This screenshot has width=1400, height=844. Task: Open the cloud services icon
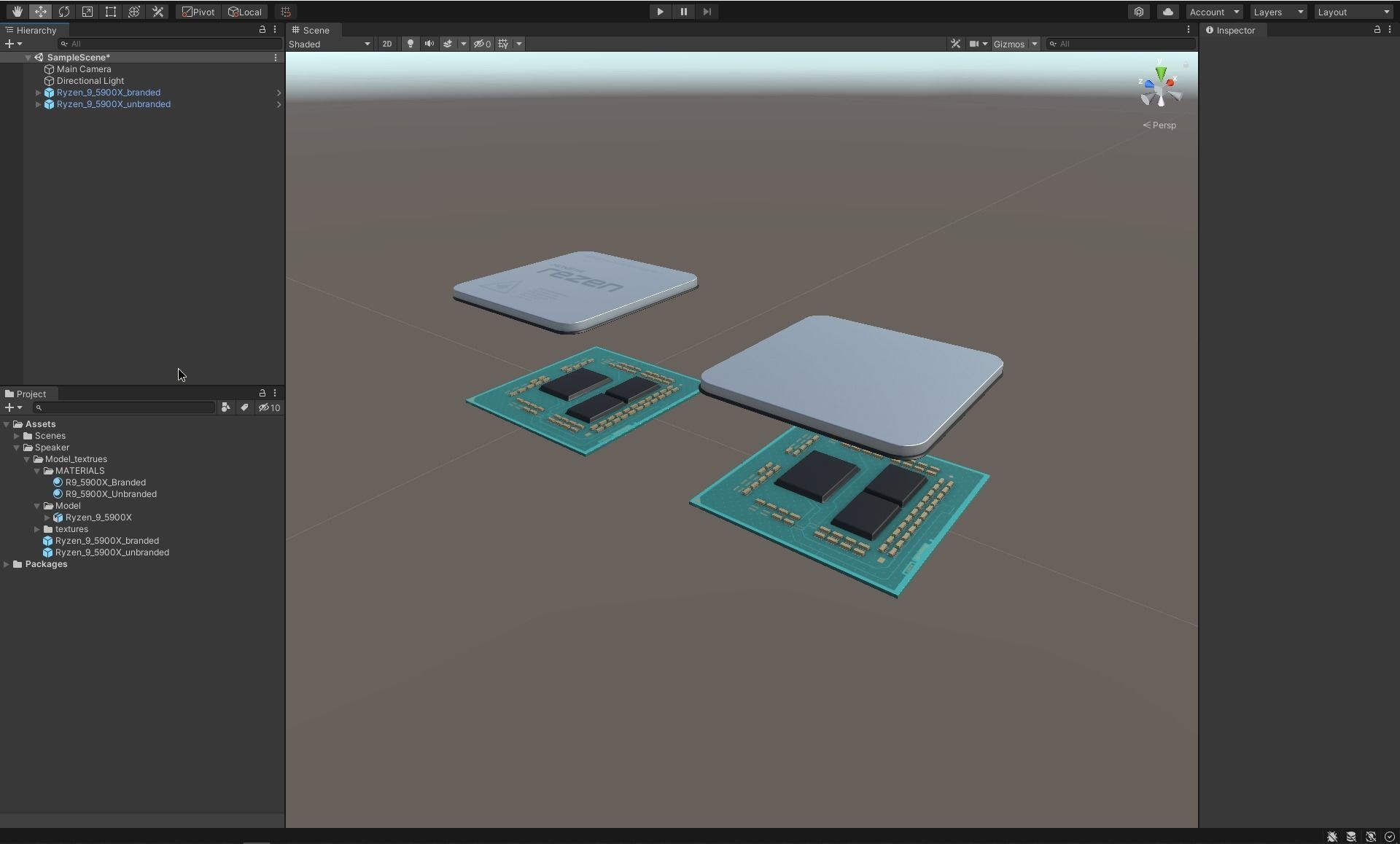click(1168, 12)
